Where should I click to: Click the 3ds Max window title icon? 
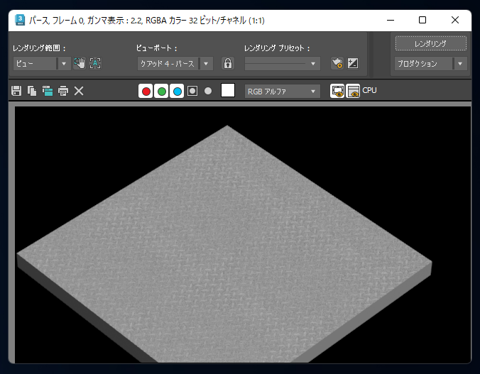tap(20, 20)
